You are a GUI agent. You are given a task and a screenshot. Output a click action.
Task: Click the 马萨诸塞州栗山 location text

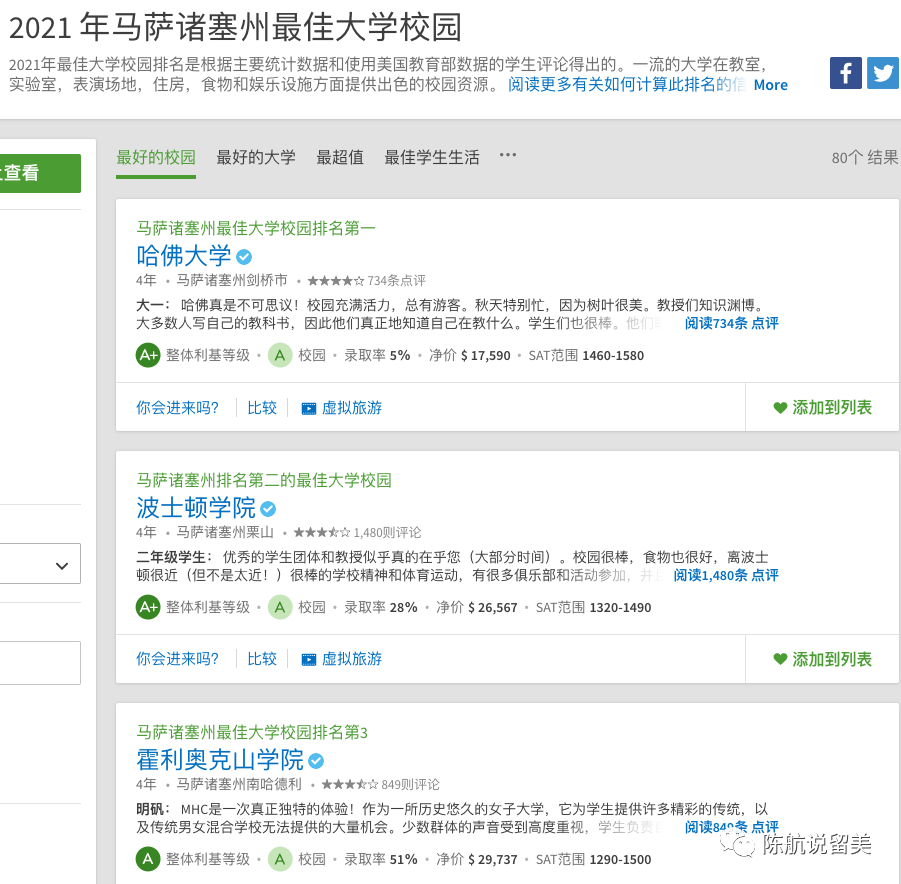(x=225, y=532)
